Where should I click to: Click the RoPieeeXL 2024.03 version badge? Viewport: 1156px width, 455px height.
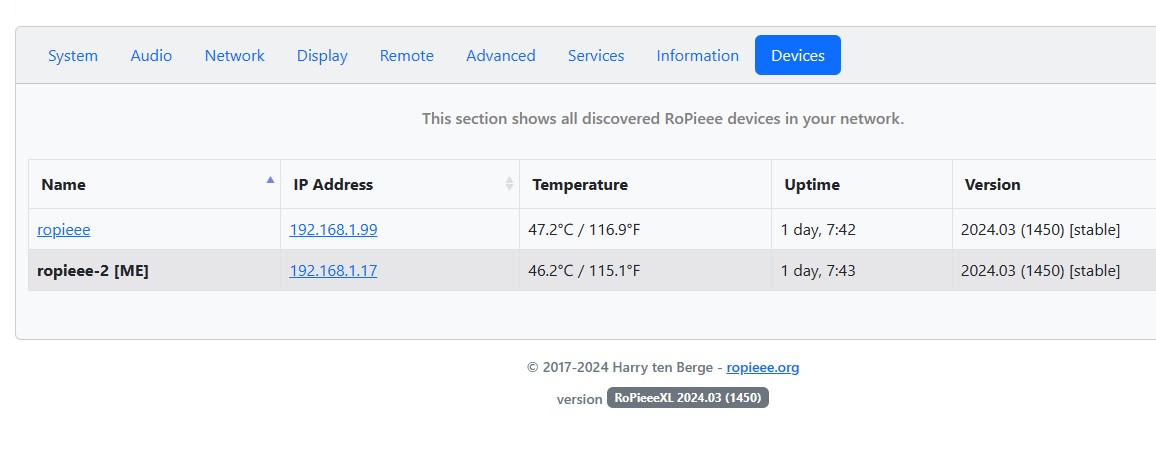pyautogui.click(x=687, y=397)
